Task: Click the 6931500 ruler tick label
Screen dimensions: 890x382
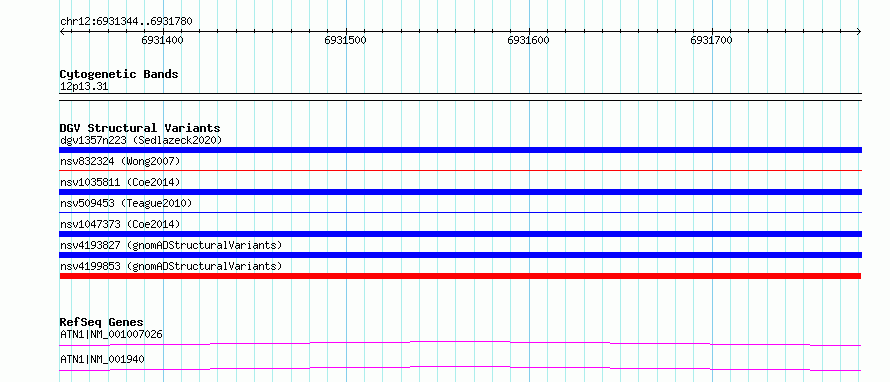Action: pos(345,40)
